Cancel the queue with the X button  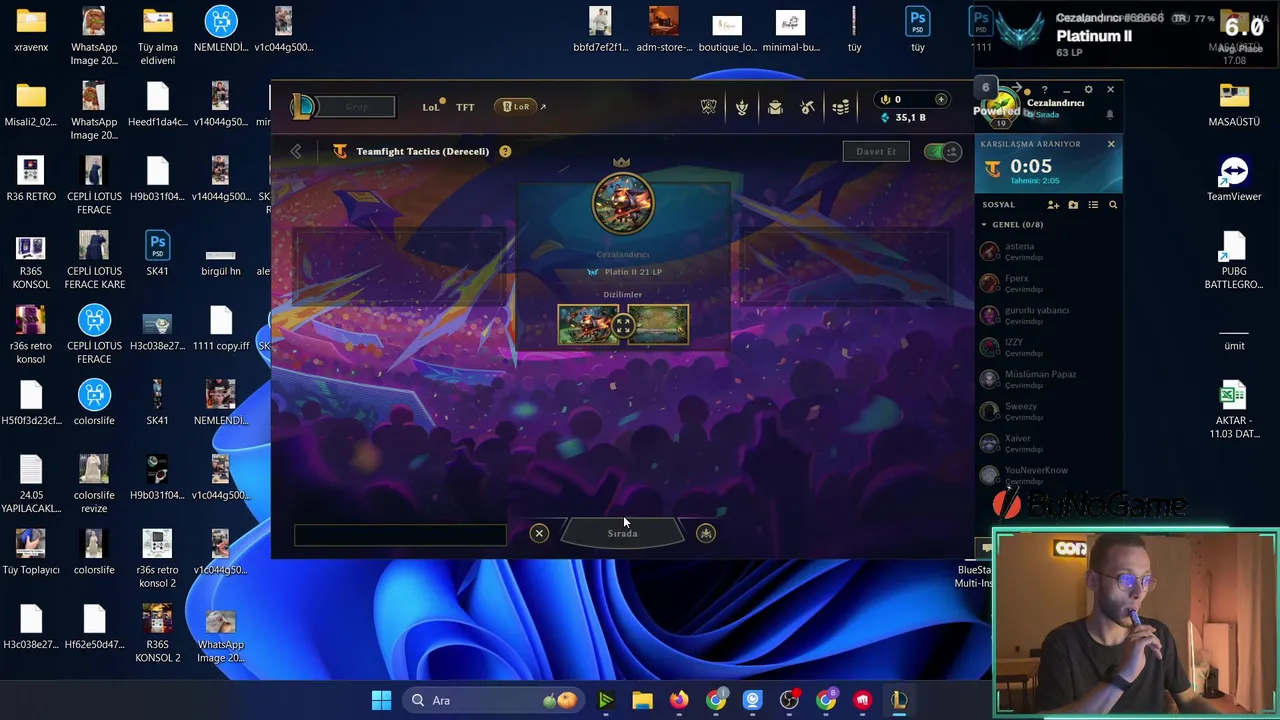tap(539, 533)
